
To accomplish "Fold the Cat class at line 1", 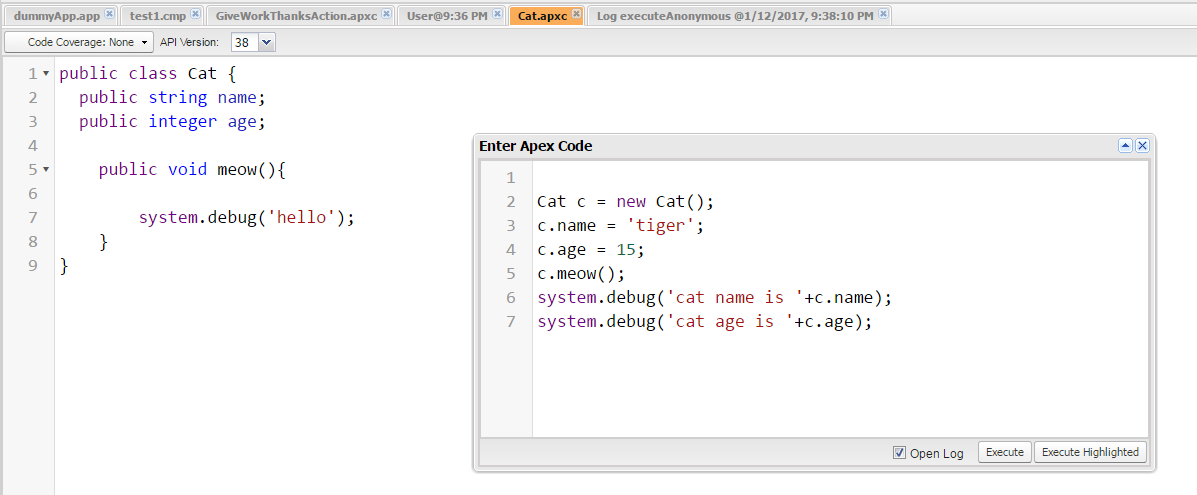I will tap(46, 74).
